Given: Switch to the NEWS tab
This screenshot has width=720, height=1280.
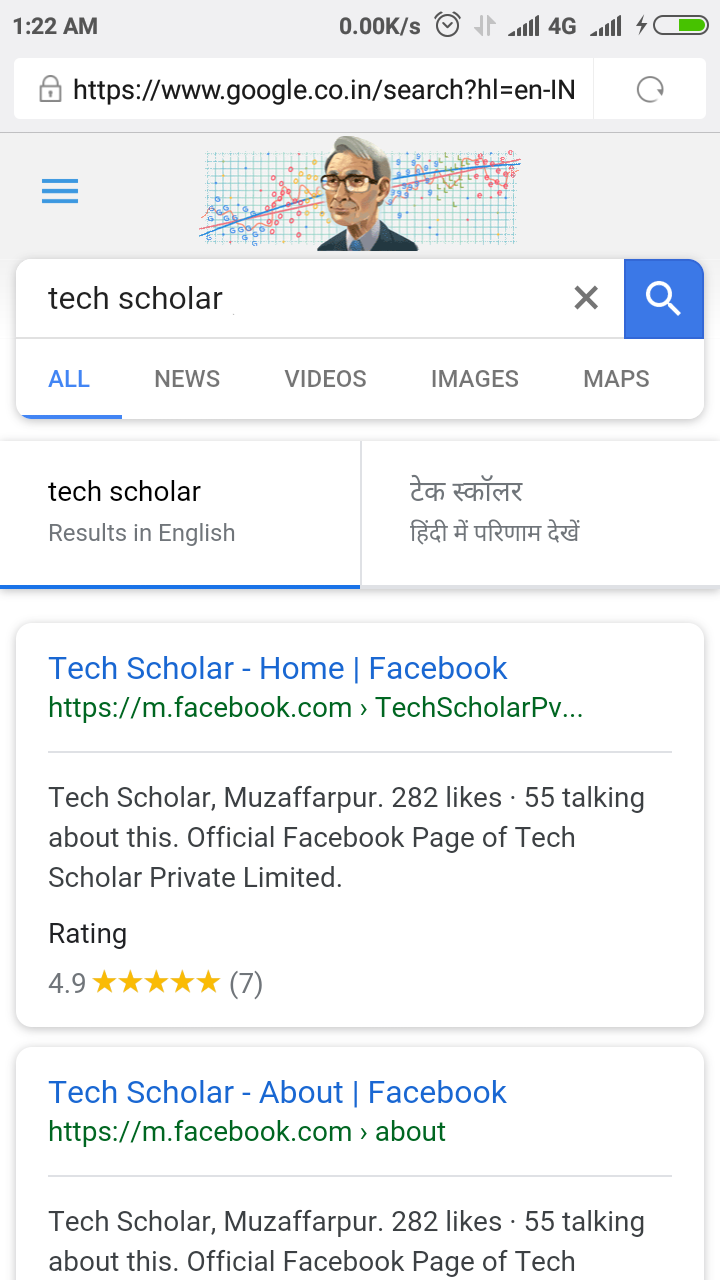Looking at the screenshot, I should (x=187, y=379).
